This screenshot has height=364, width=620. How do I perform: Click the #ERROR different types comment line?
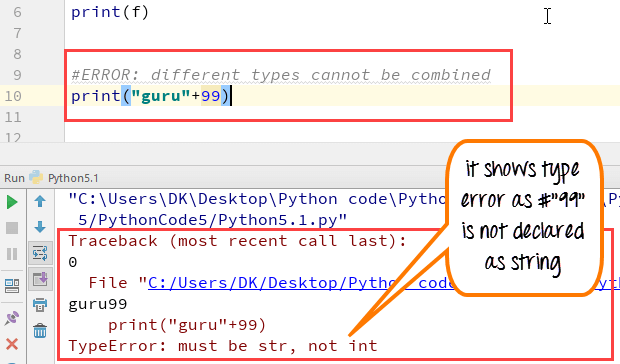click(281, 75)
